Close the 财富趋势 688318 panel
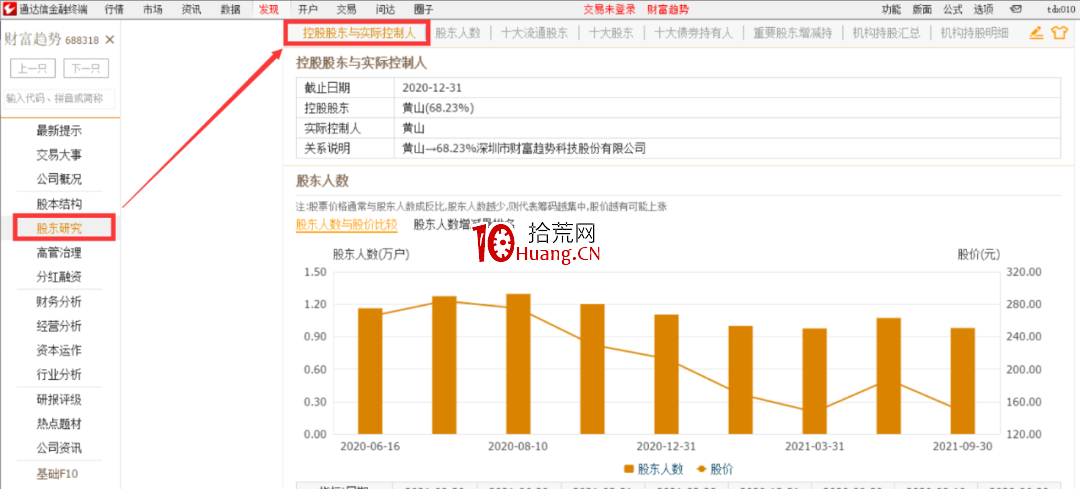Viewport: 1080px width, 489px height. pos(110,40)
